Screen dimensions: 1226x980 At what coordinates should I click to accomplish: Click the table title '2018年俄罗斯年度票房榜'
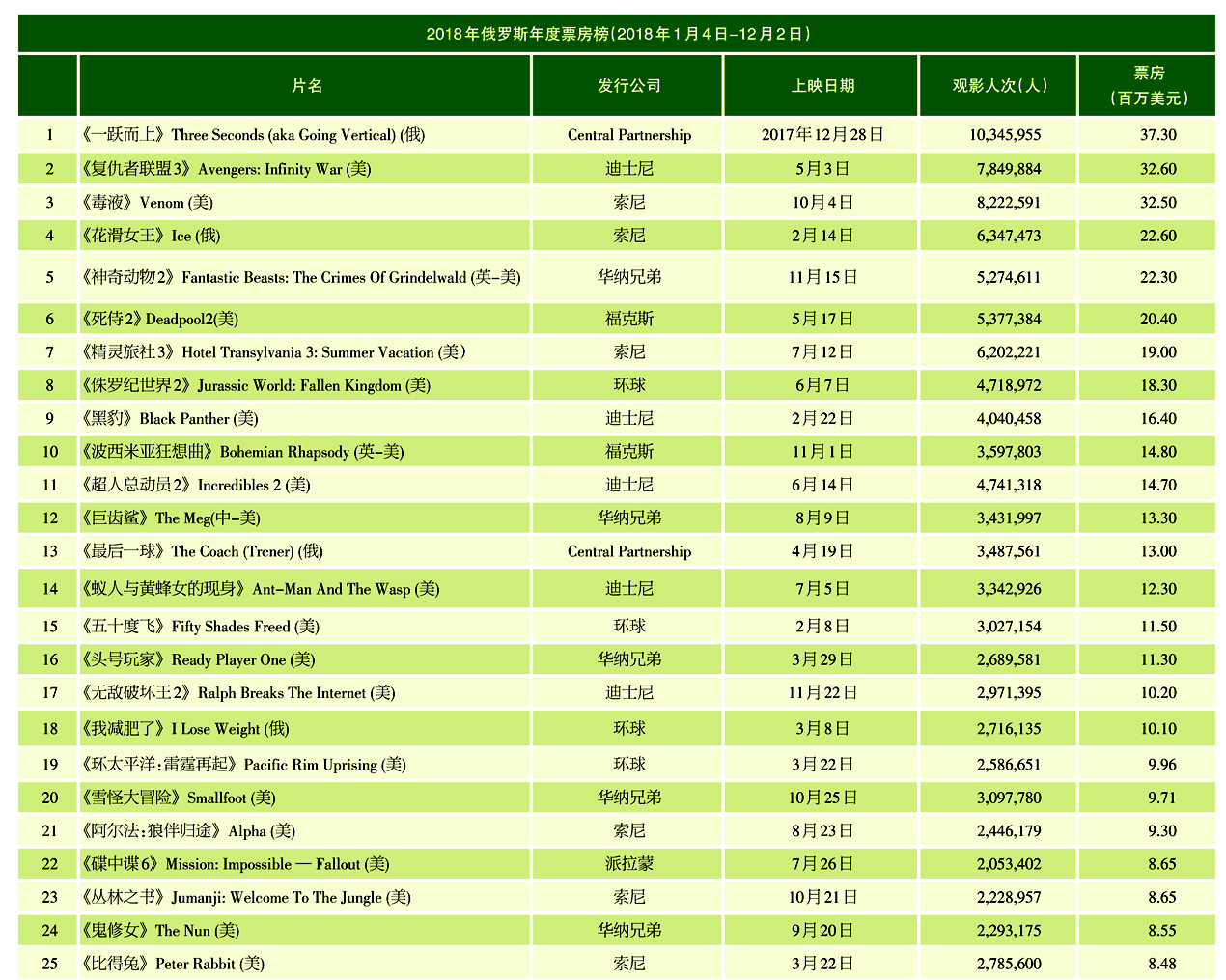618,34
